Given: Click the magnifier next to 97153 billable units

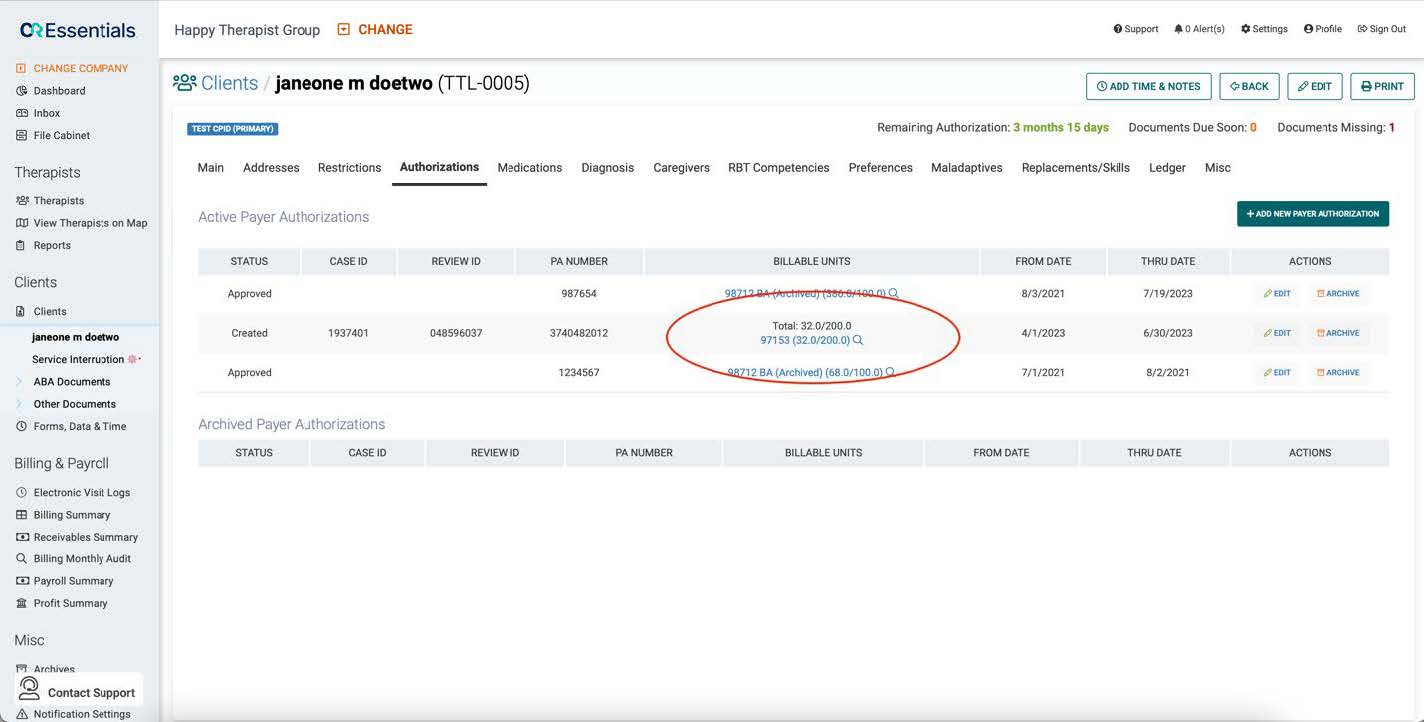Looking at the screenshot, I should tap(858, 340).
